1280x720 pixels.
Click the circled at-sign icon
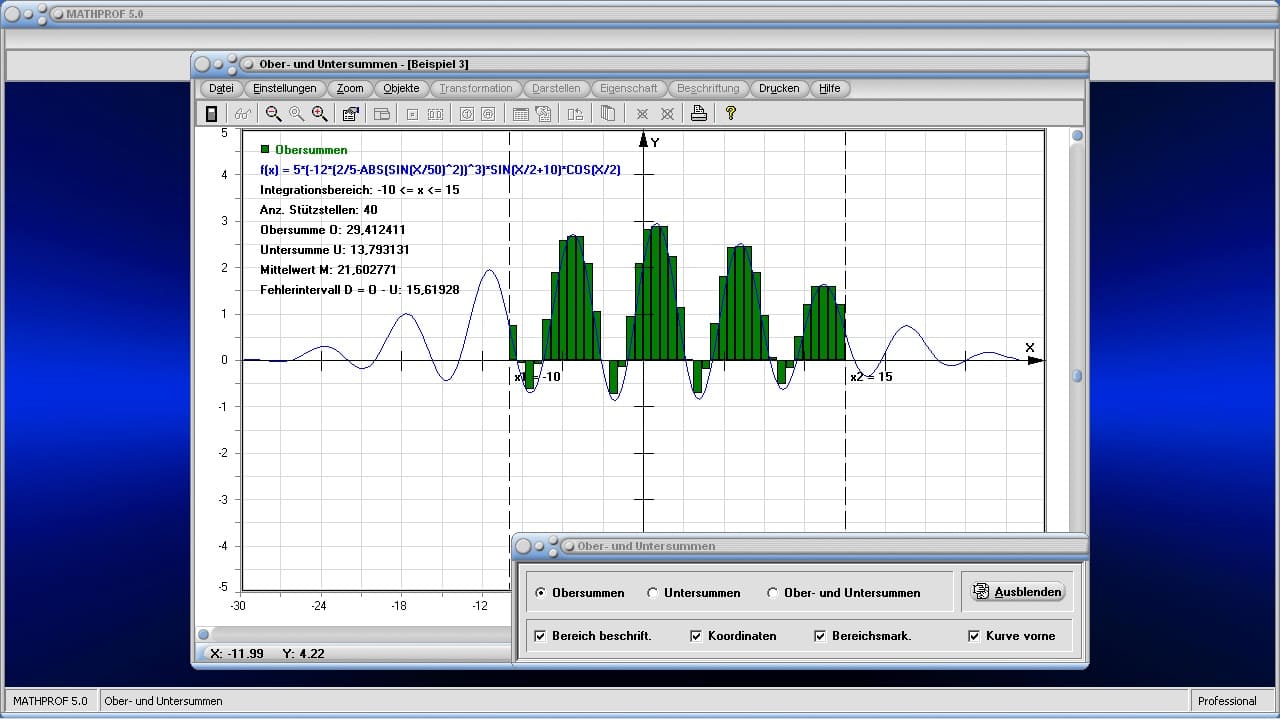click(x=488, y=114)
